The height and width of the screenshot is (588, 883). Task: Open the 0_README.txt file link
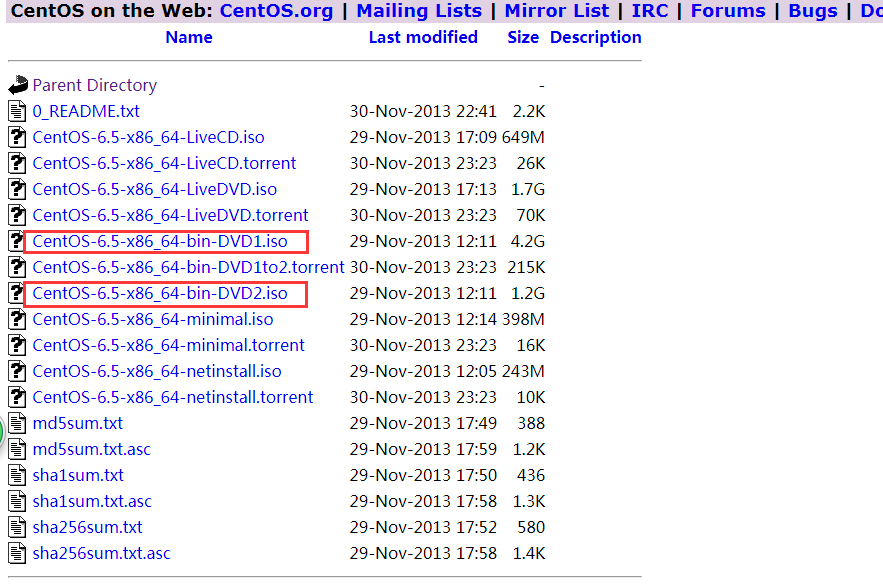pyautogui.click(x=86, y=111)
